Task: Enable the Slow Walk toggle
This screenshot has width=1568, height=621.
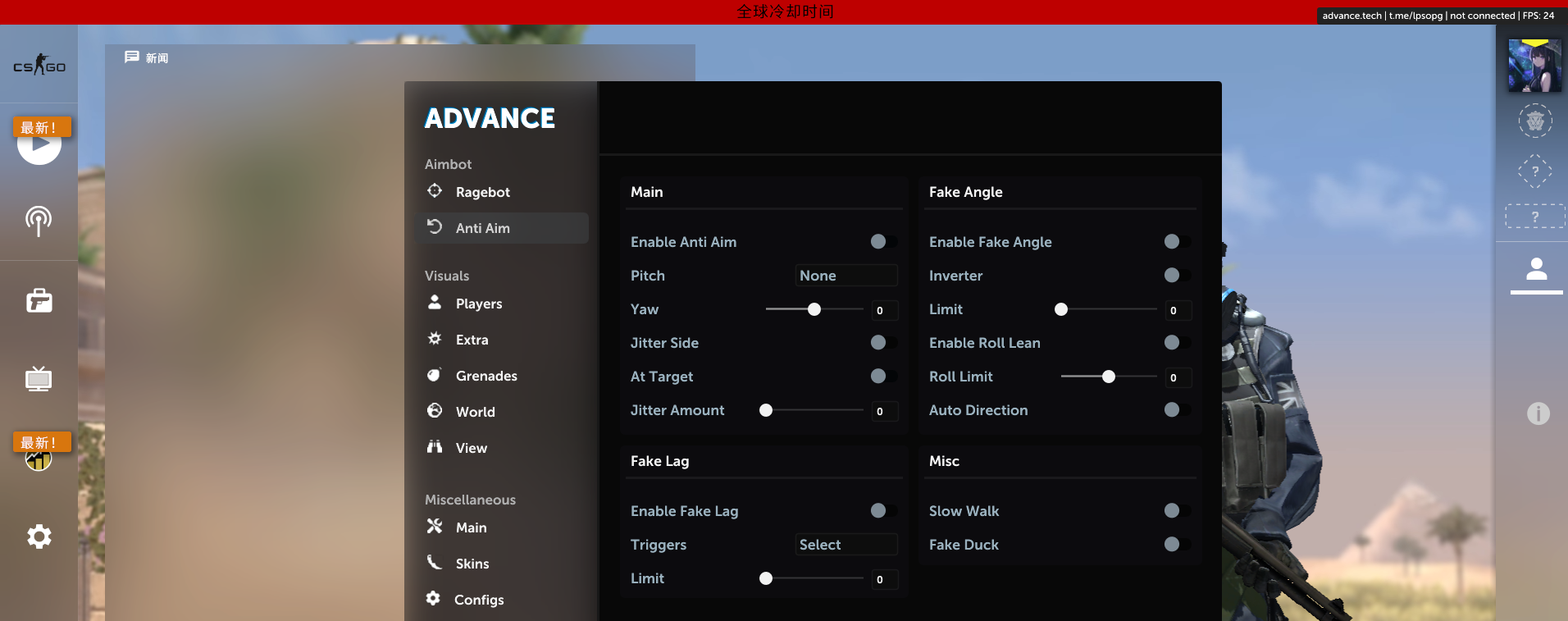Action: click(1176, 511)
